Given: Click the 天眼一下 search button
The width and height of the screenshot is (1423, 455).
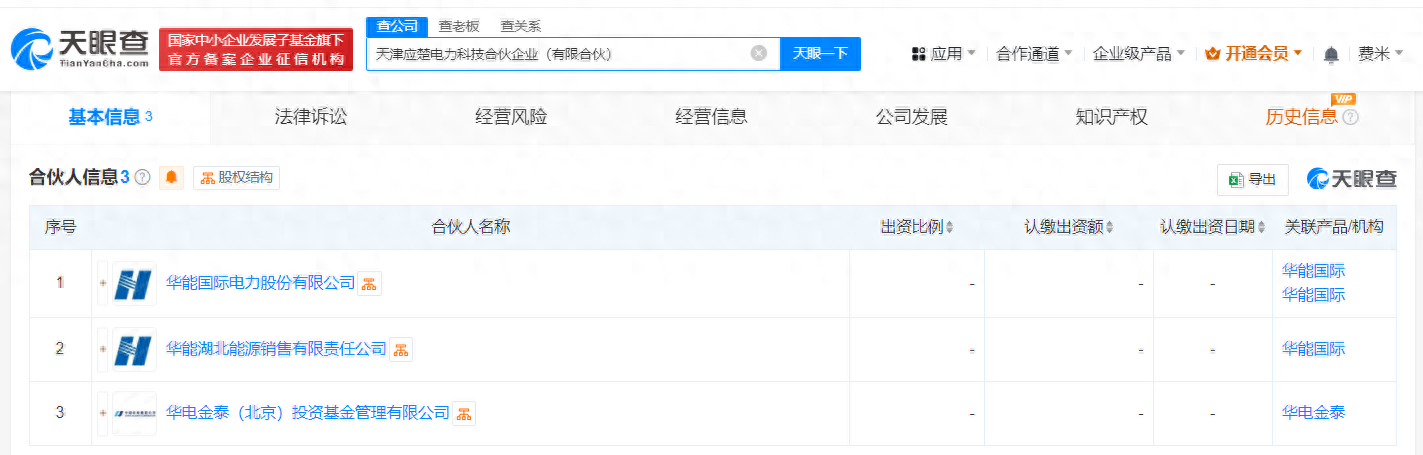Looking at the screenshot, I should [x=820, y=53].
